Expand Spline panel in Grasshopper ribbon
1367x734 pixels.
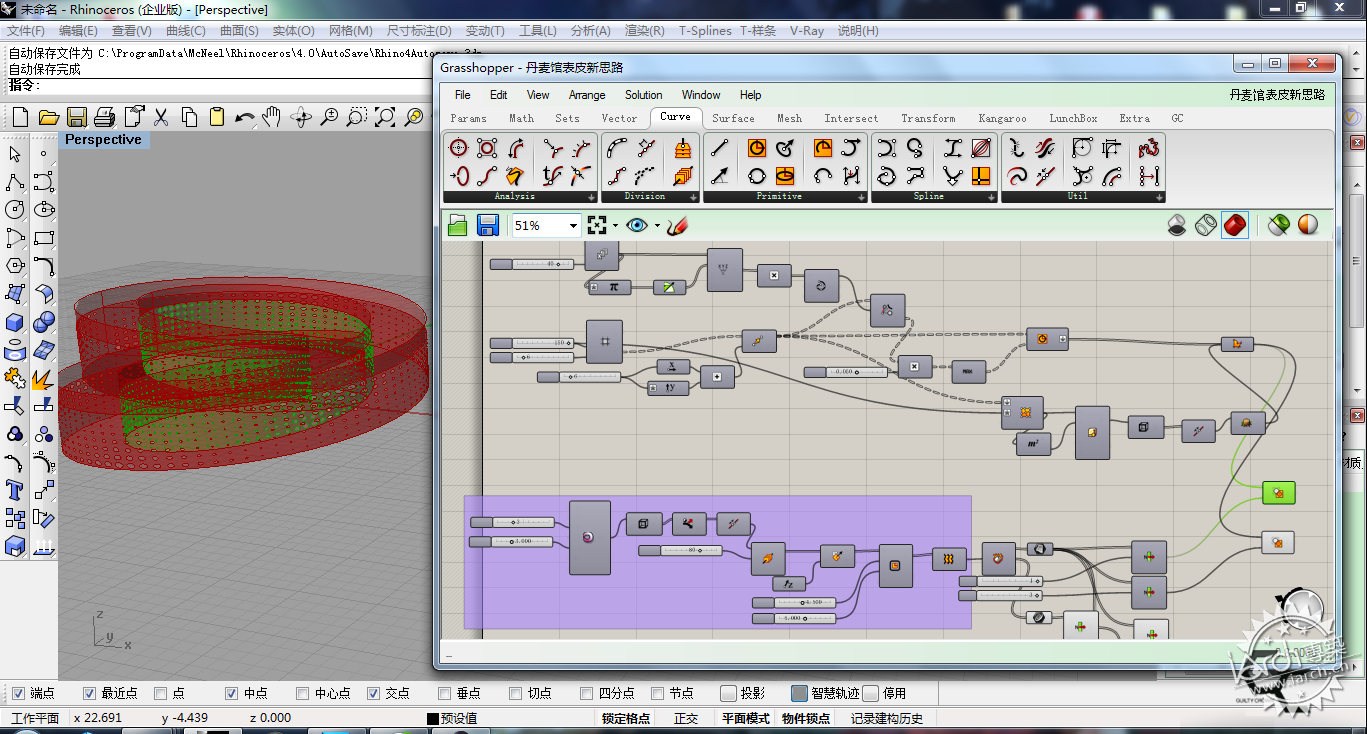(991, 197)
